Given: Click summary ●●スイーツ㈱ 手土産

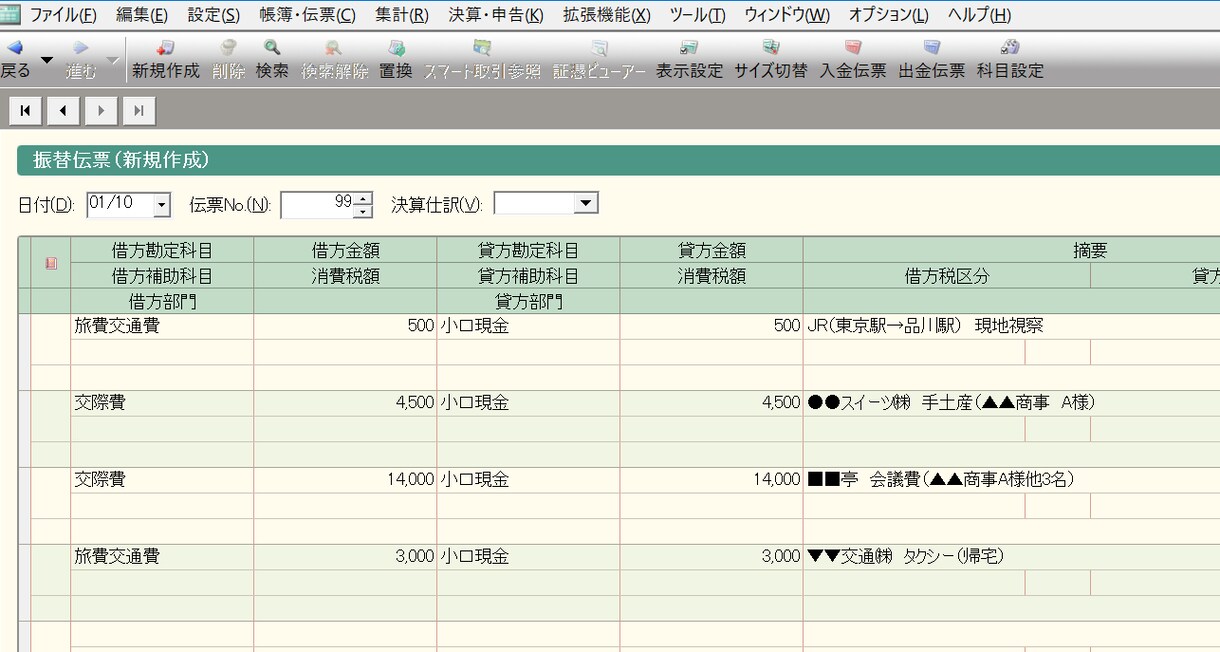Looking at the screenshot, I should (951, 403).
